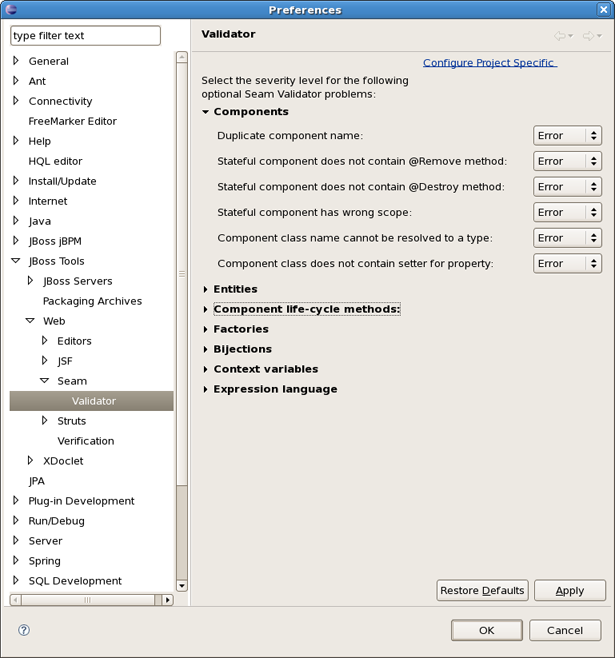Click the tree scroll up arrow
The image size is (615, 658).
point(182,57)
